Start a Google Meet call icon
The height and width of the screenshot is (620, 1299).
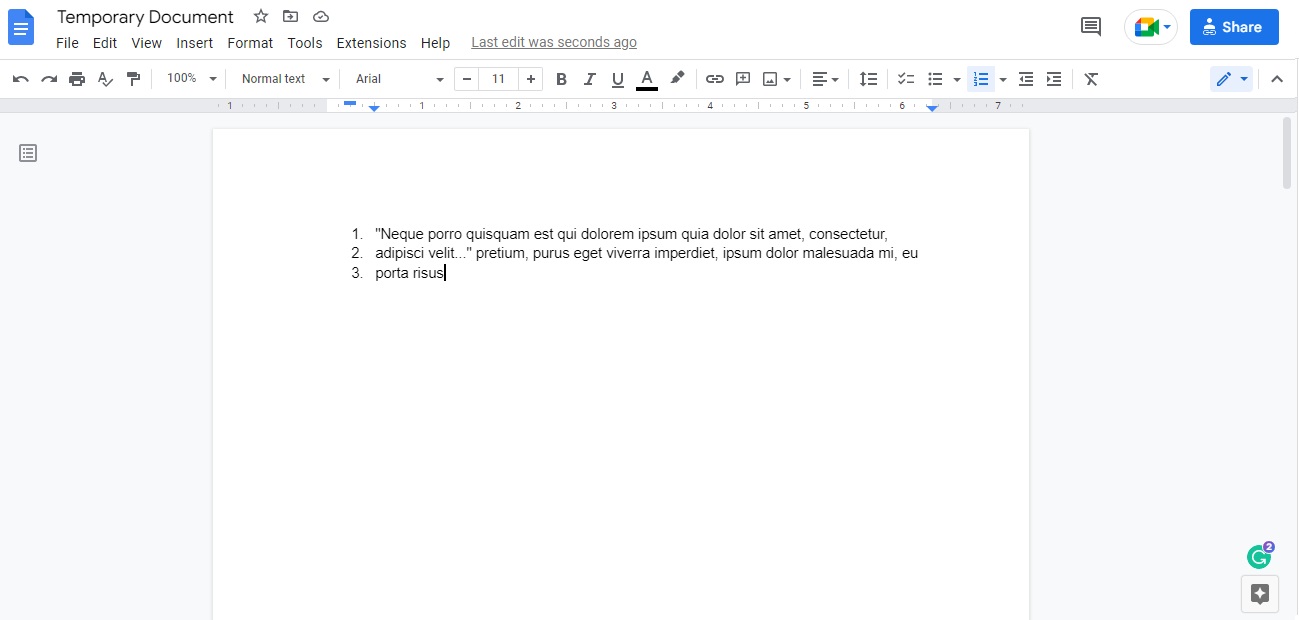[1151, 27]
